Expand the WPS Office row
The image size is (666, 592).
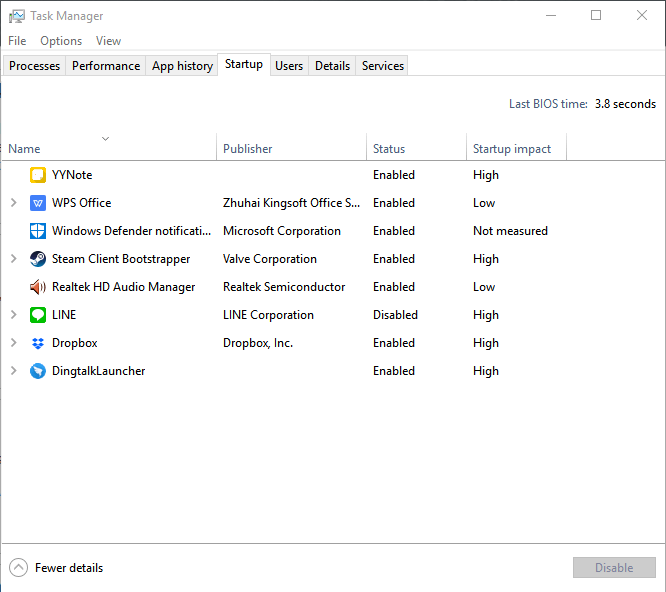tap(14, 203)
